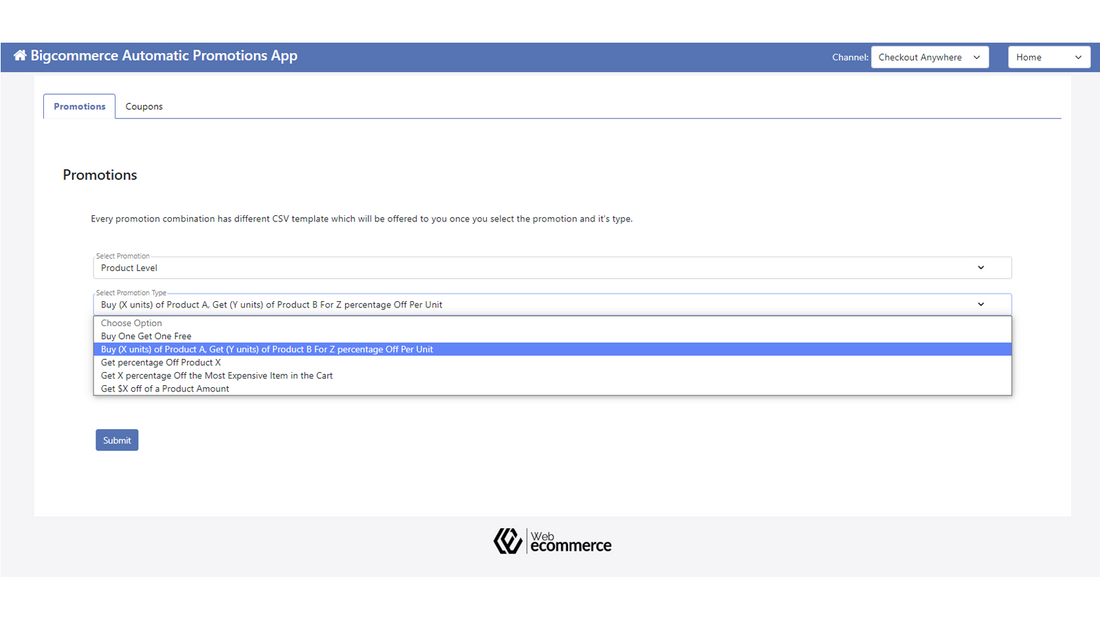The image size is (1100, 619).
Task: Select the Choose Option placeholder entry
Action: tap(552, 323)
